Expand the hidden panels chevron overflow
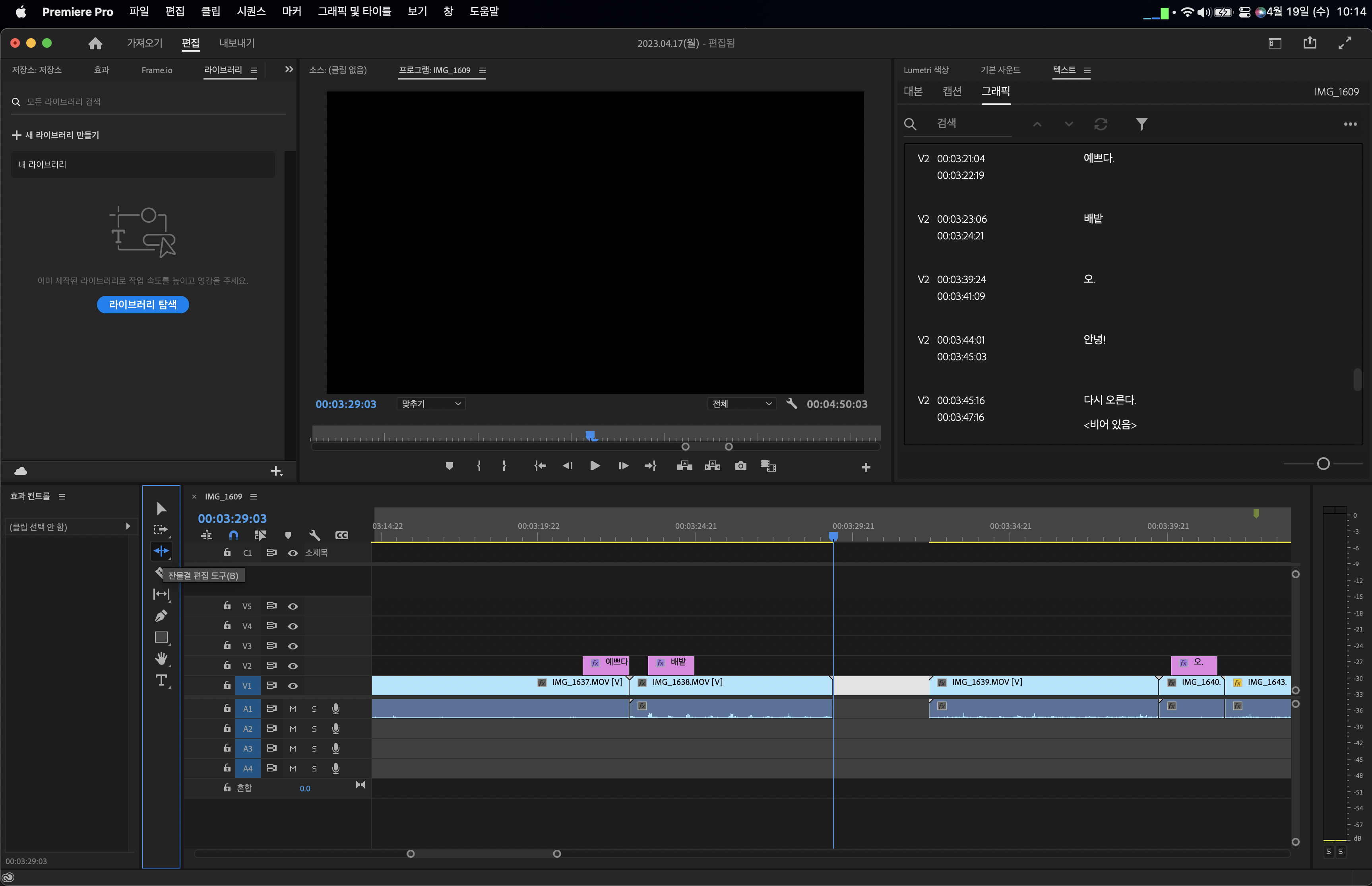This screenshot has width=1372, height=886. point(289,70)
